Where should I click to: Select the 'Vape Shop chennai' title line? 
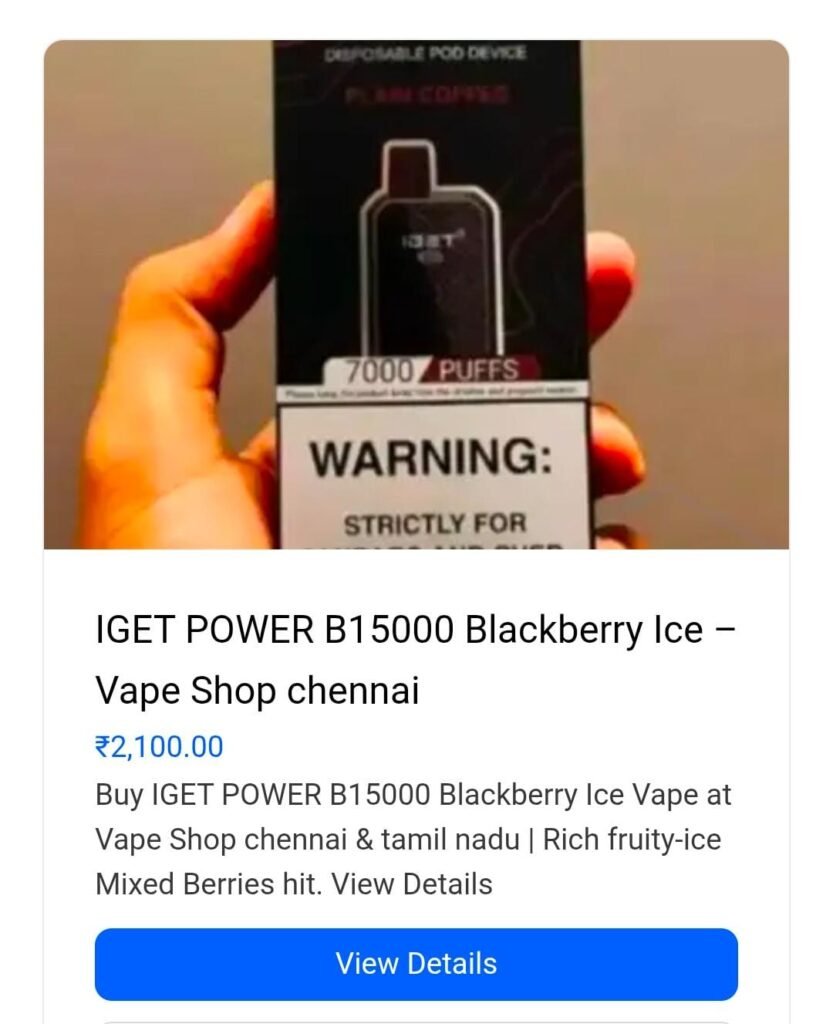tap(257, 690)
